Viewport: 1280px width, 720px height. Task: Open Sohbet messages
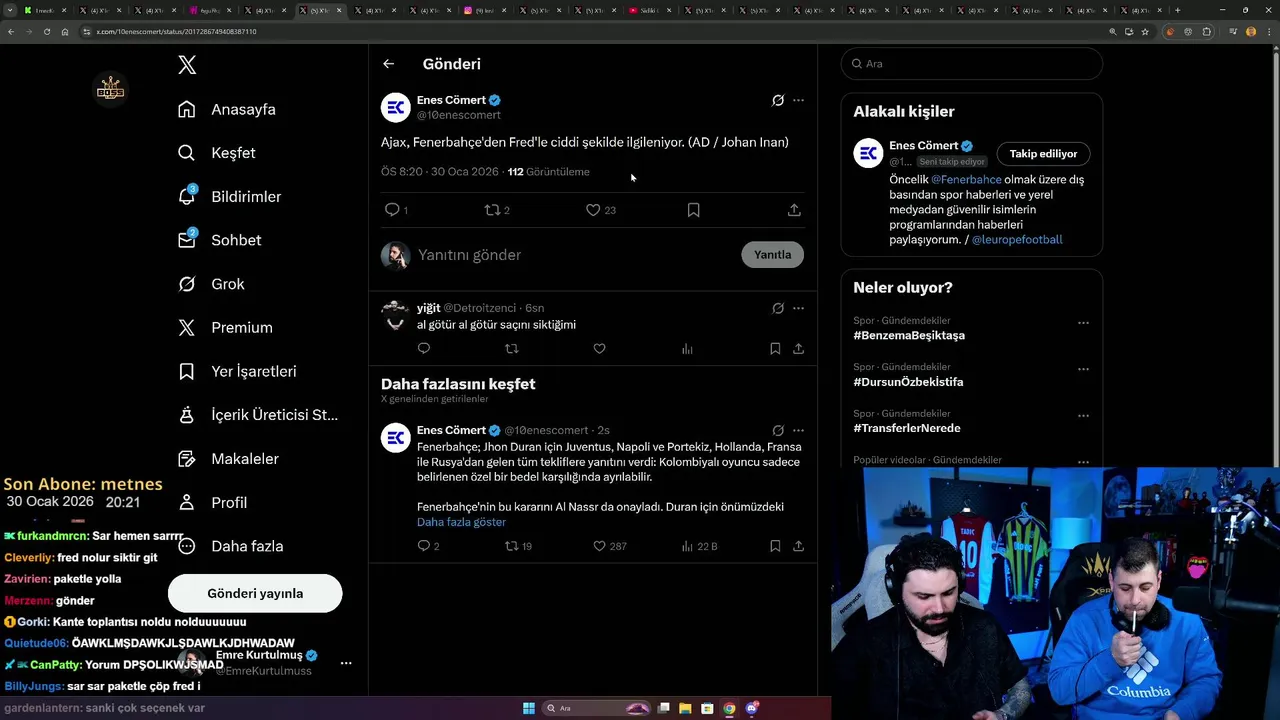(220, 240)
